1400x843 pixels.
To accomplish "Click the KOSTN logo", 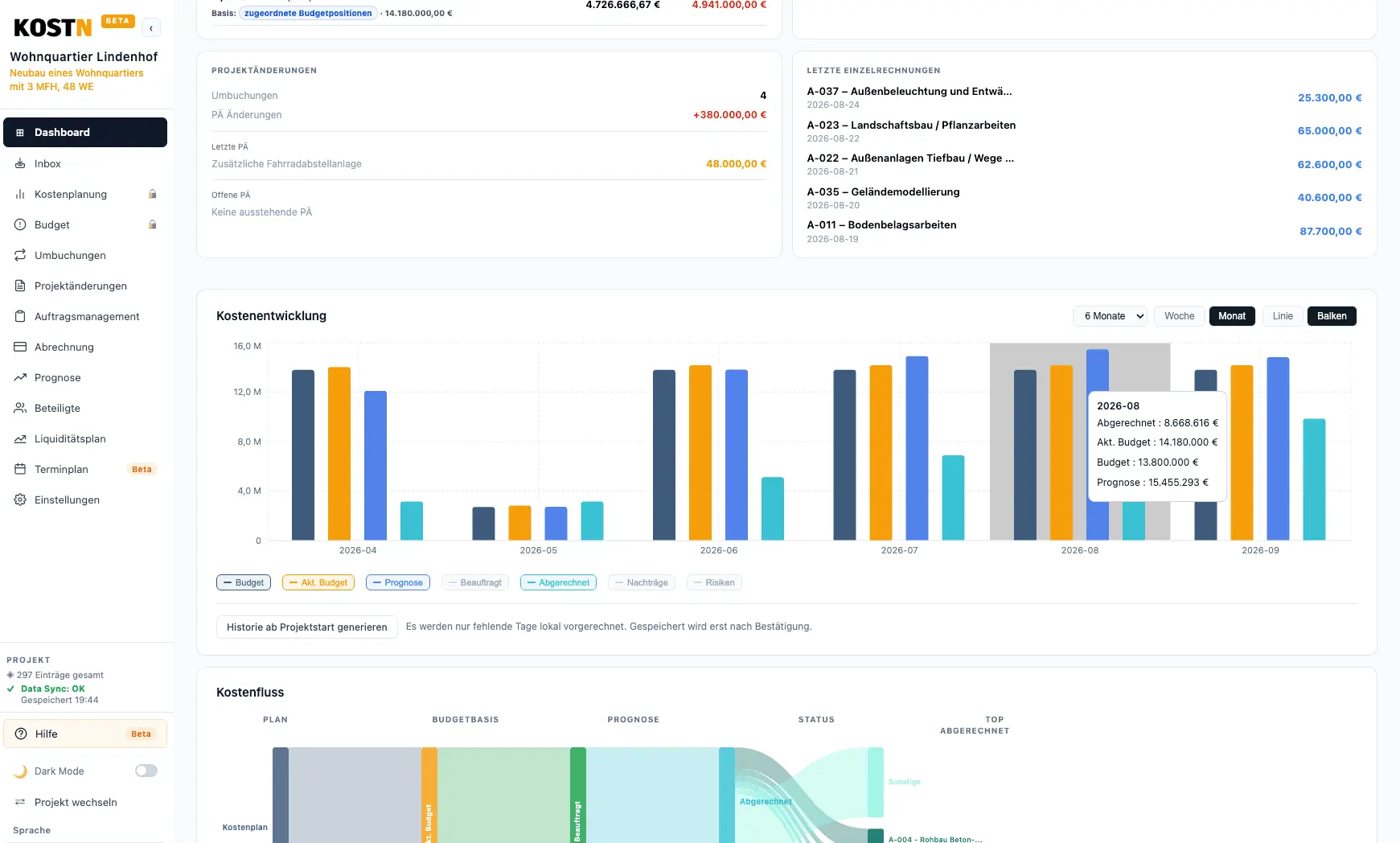I will [53, 28].
